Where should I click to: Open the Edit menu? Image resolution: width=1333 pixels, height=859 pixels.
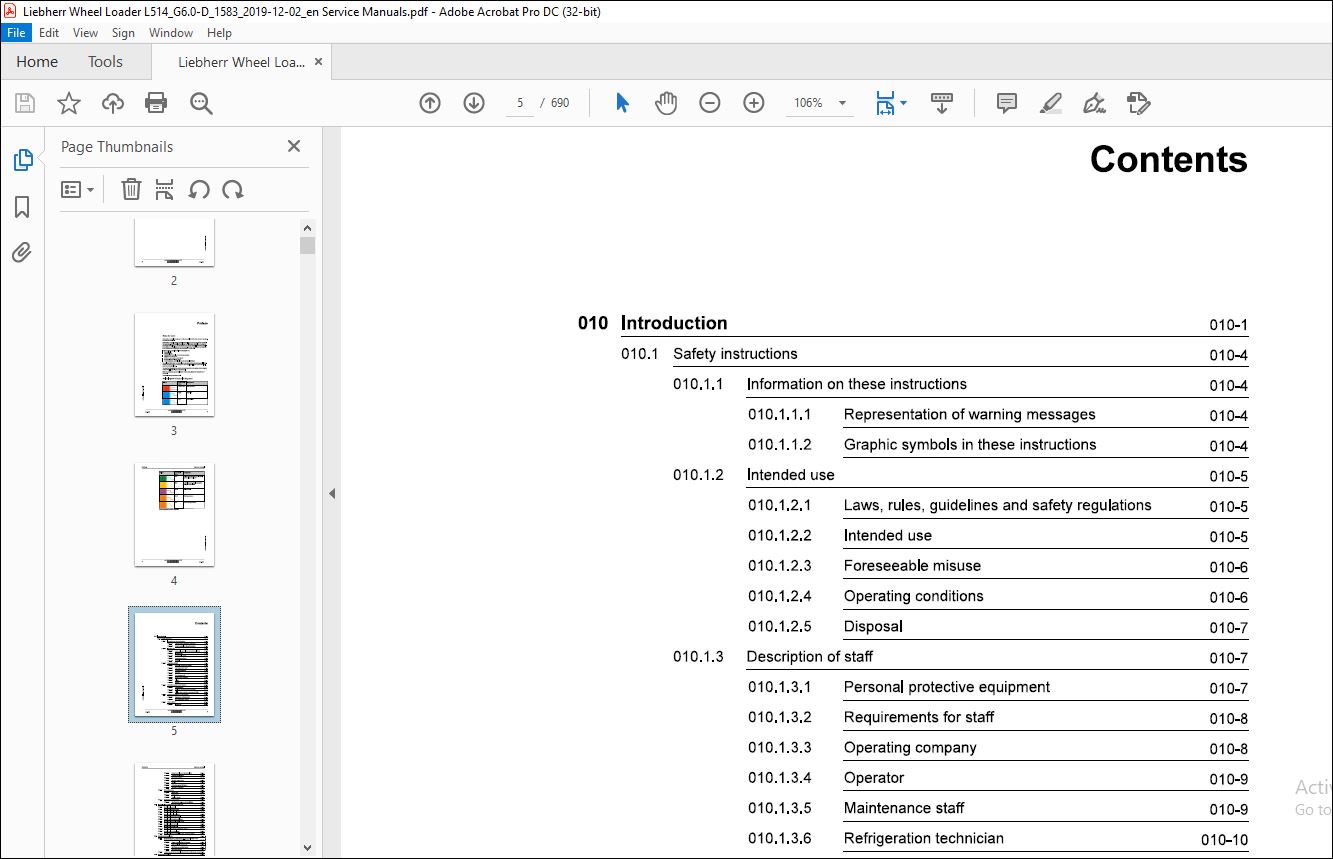[49, 33]
